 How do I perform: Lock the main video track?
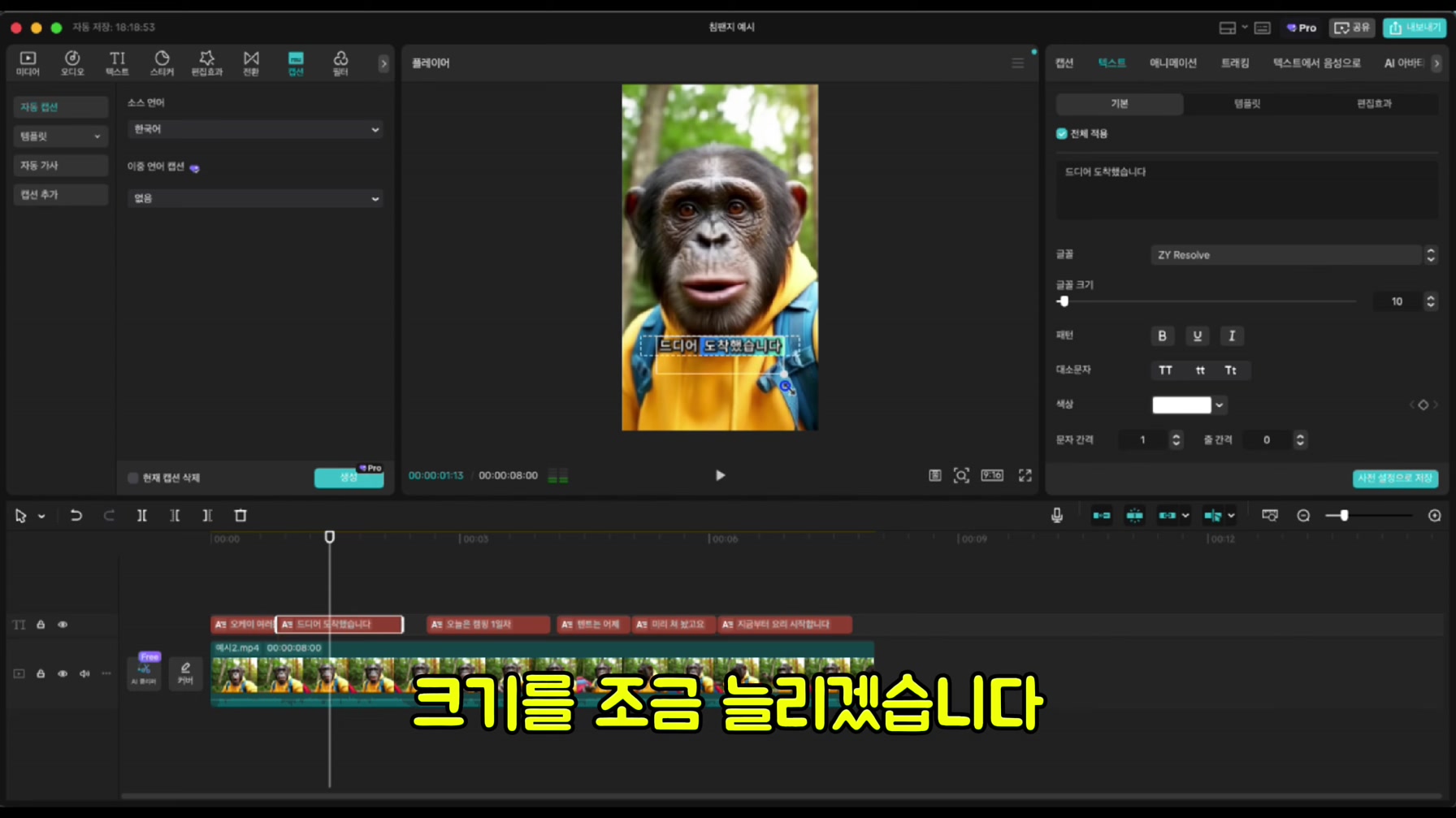click(41, 673)
